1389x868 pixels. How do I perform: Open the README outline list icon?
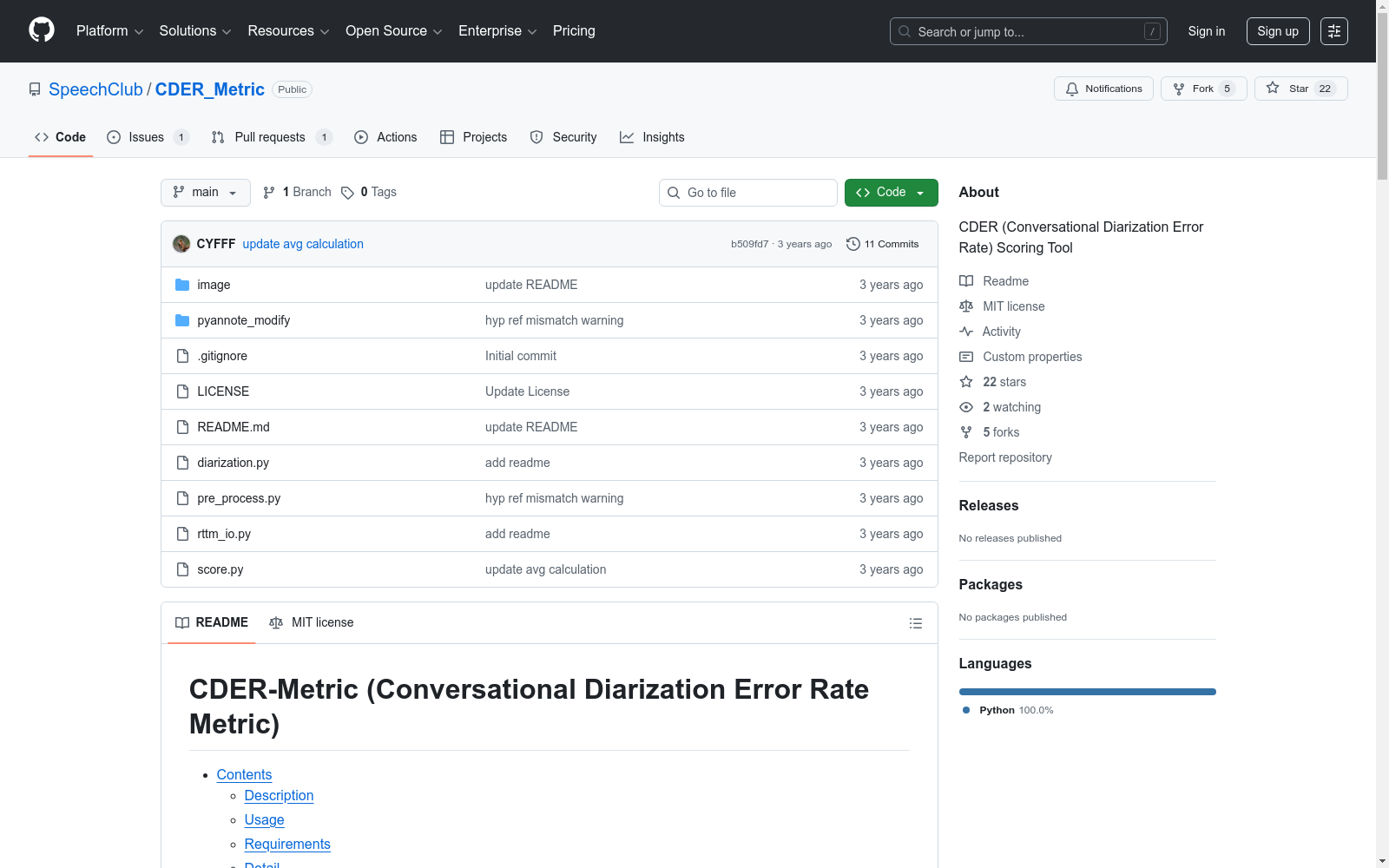click(915, 623)
